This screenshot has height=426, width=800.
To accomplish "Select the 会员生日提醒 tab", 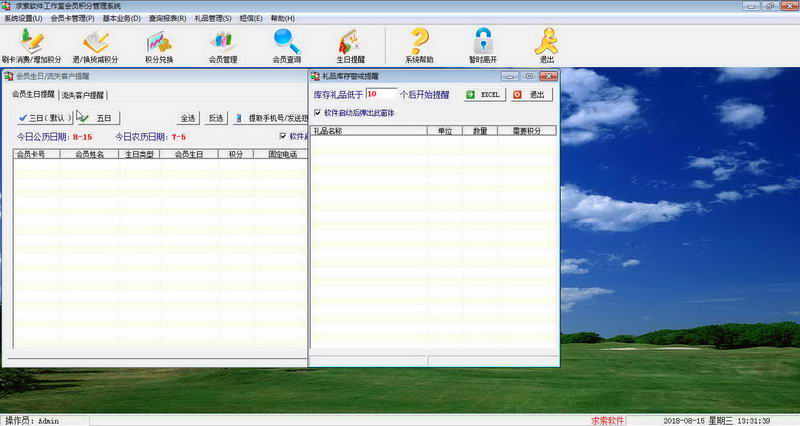I will [x=33, y=94].
